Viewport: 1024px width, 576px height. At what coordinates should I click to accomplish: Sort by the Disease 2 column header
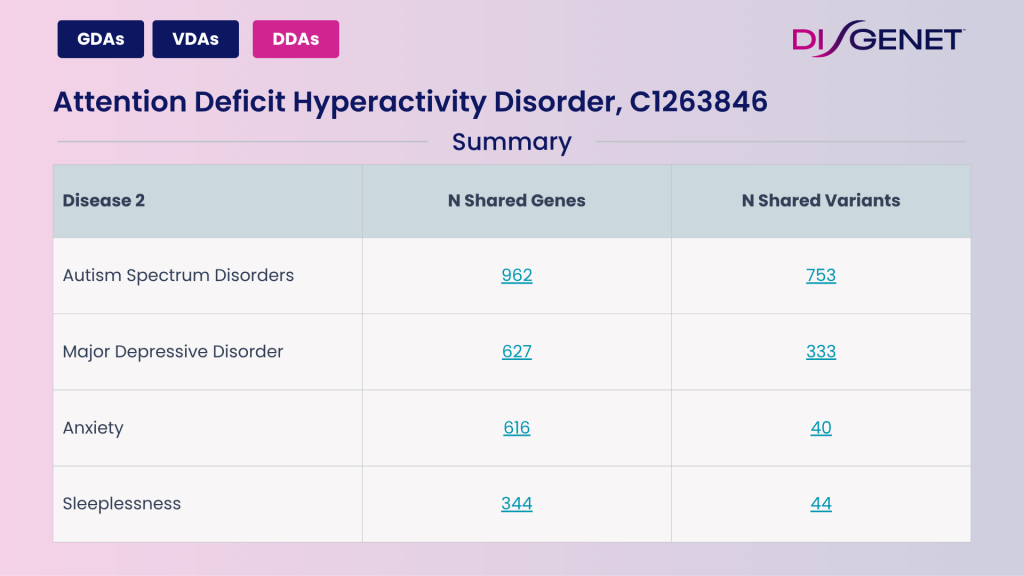click(104, 200)
